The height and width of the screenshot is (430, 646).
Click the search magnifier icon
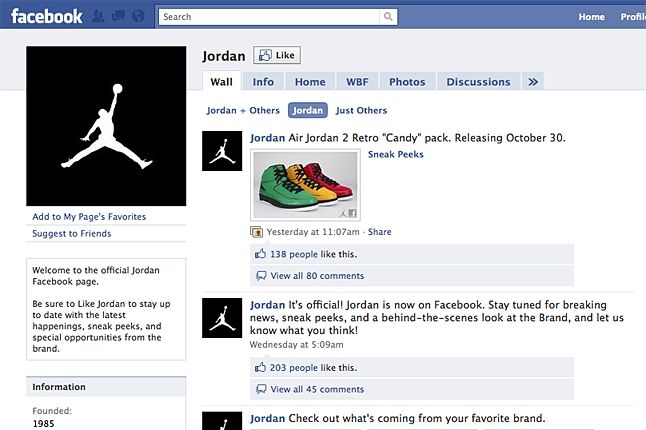[x=388, y=16]
